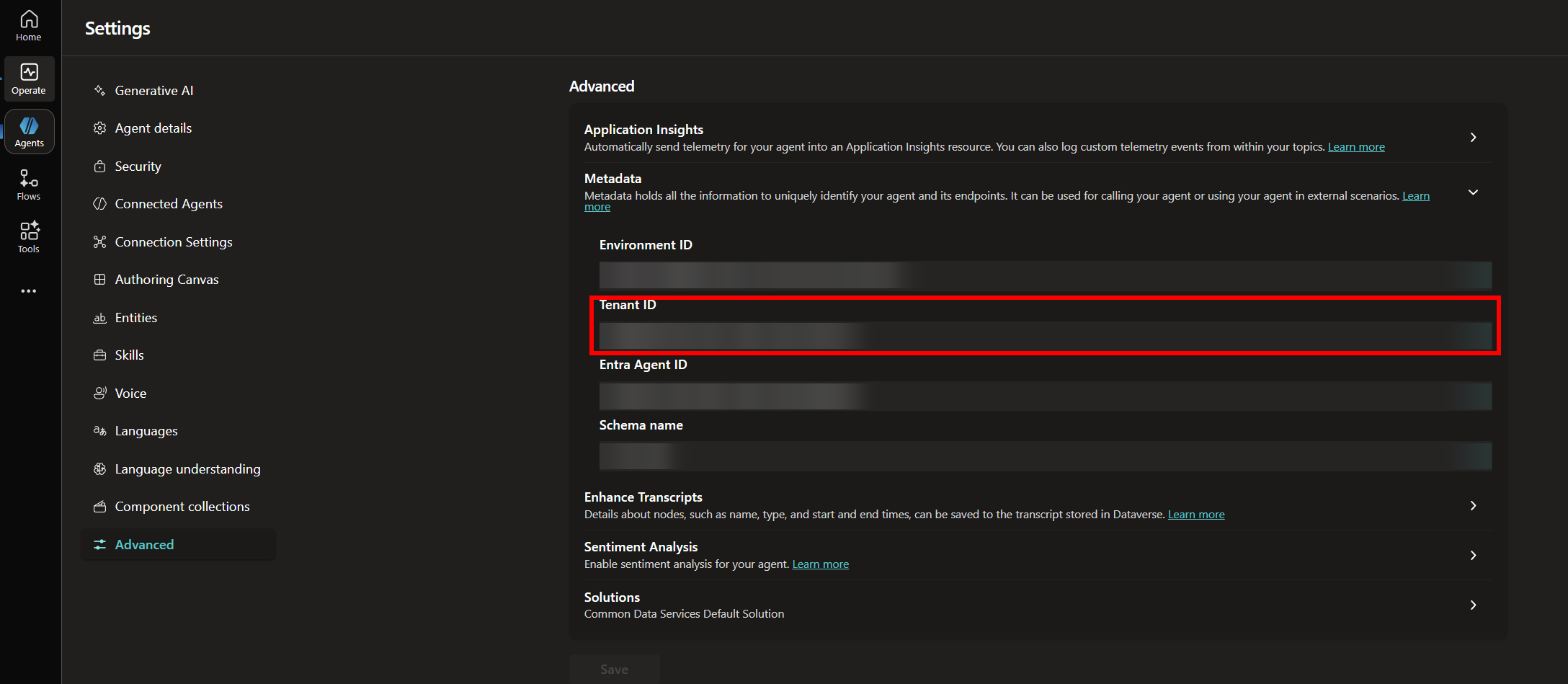Click the Application Insights heading
The width and height of the screenshot is (1568, 684).
tap(643, 130)
